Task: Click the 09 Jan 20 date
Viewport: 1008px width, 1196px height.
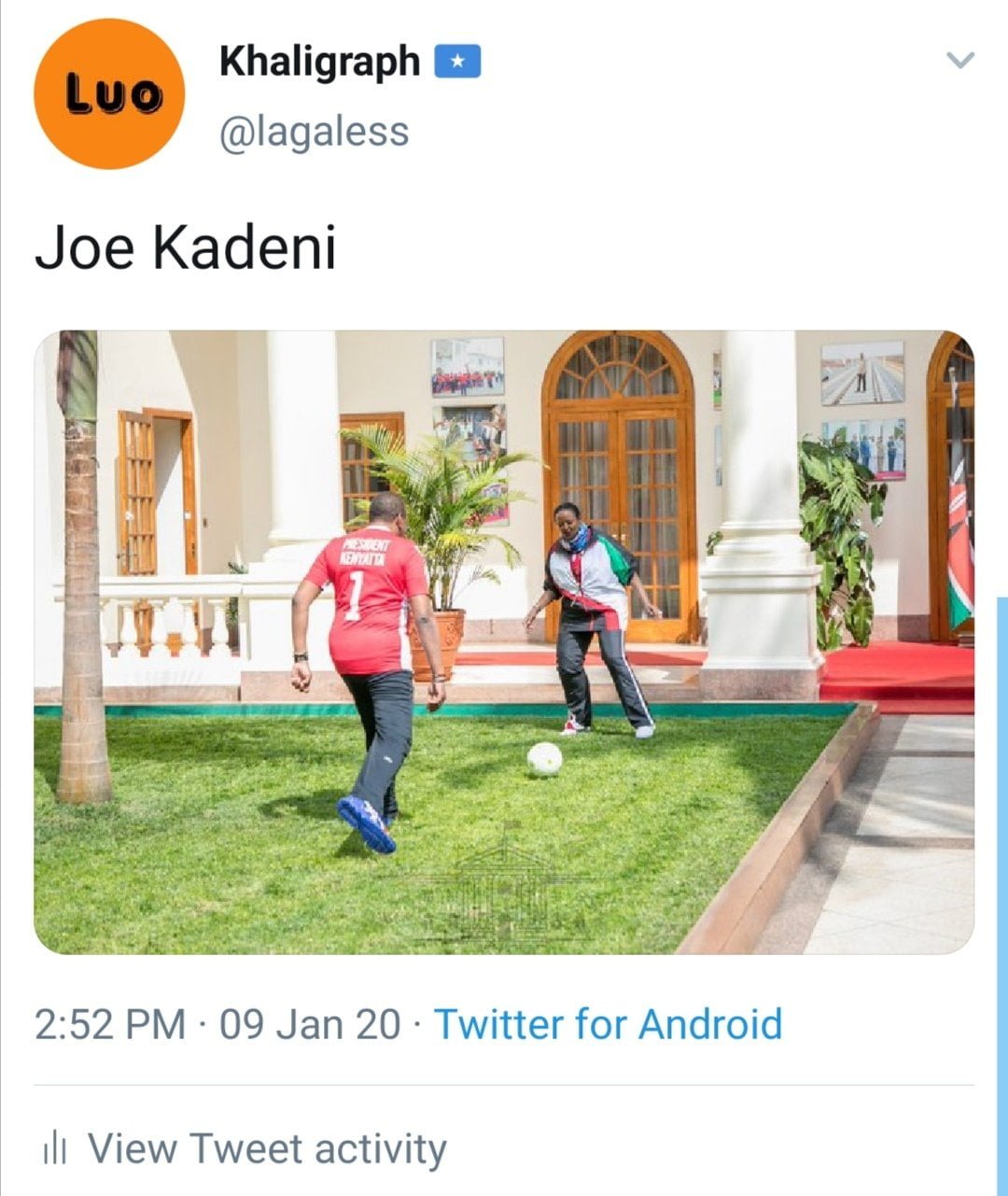Action: tap(310, 1023)
